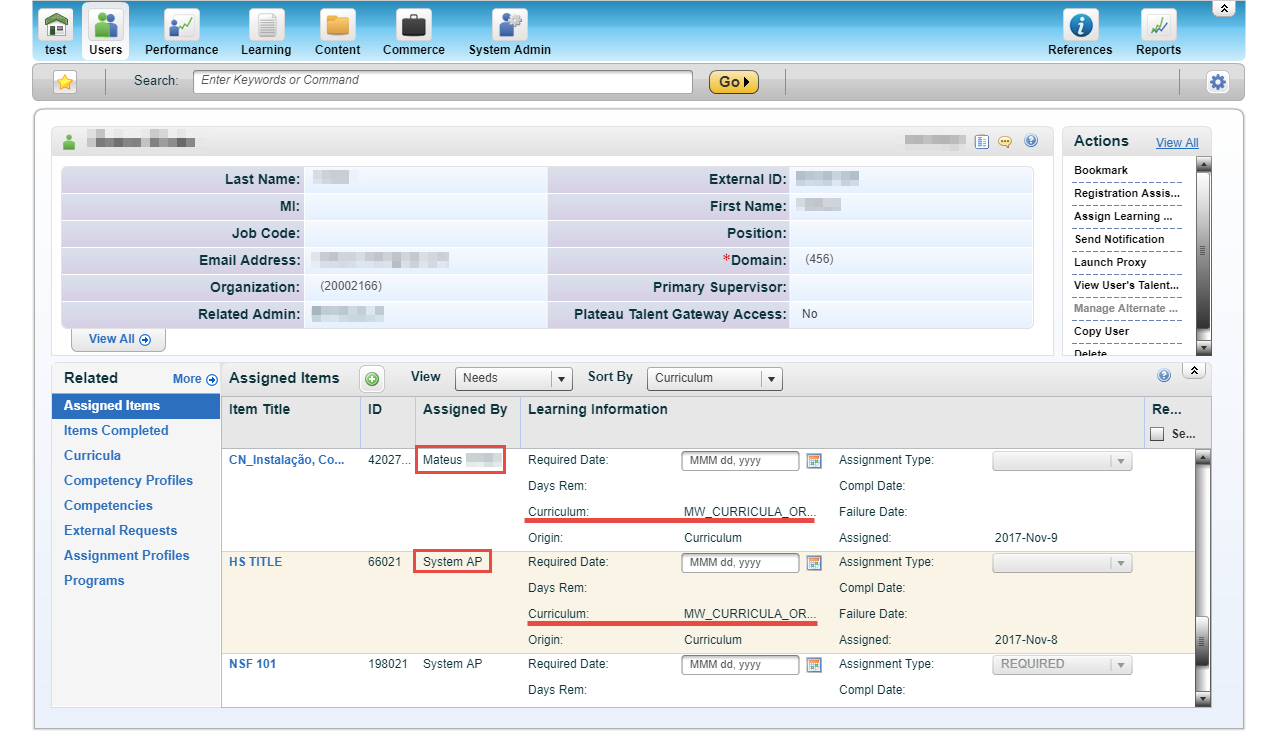1277x736 pixels.
Task: Open the HS TITLE item
Action: pos(255,562)
